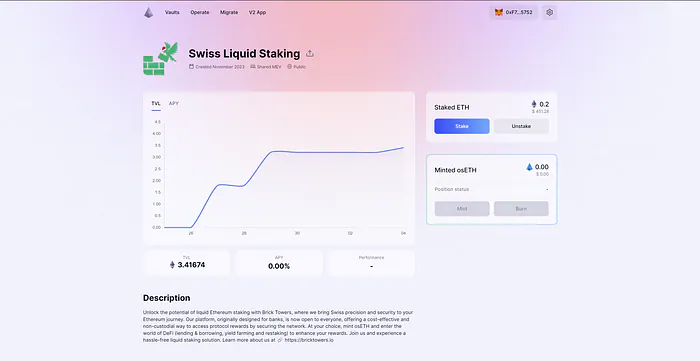Screen dimensions: 700x361
Task: Open the Vaults menu
Action: [172, 12]
